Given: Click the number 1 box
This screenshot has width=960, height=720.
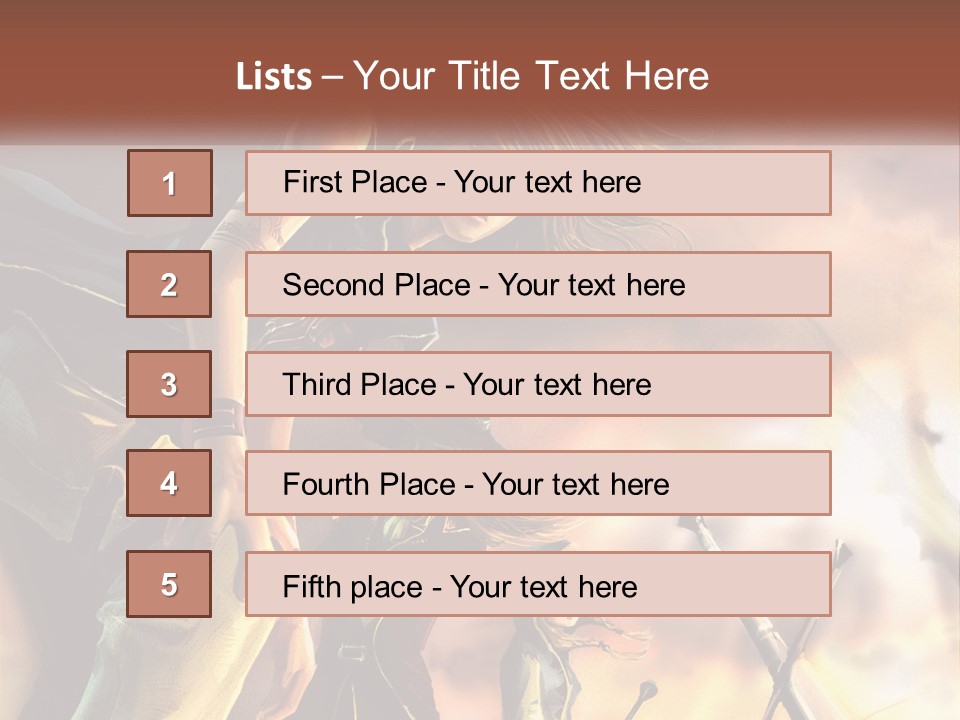Looking at the screenshot, I should tap(169, 183).
